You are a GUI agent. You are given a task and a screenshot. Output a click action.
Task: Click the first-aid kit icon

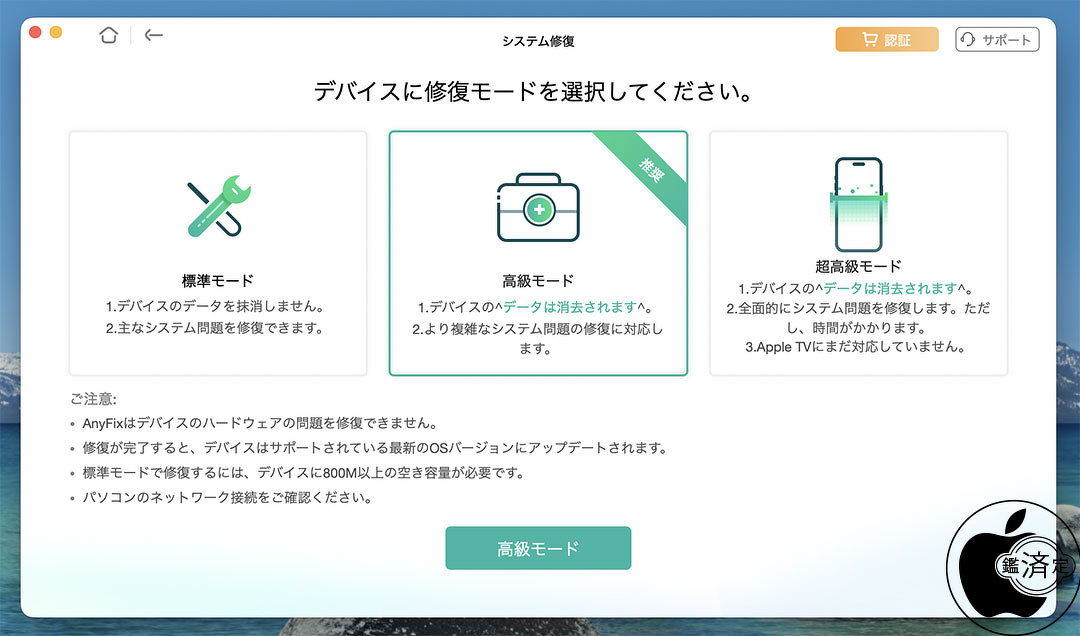[x=538, y=208]
